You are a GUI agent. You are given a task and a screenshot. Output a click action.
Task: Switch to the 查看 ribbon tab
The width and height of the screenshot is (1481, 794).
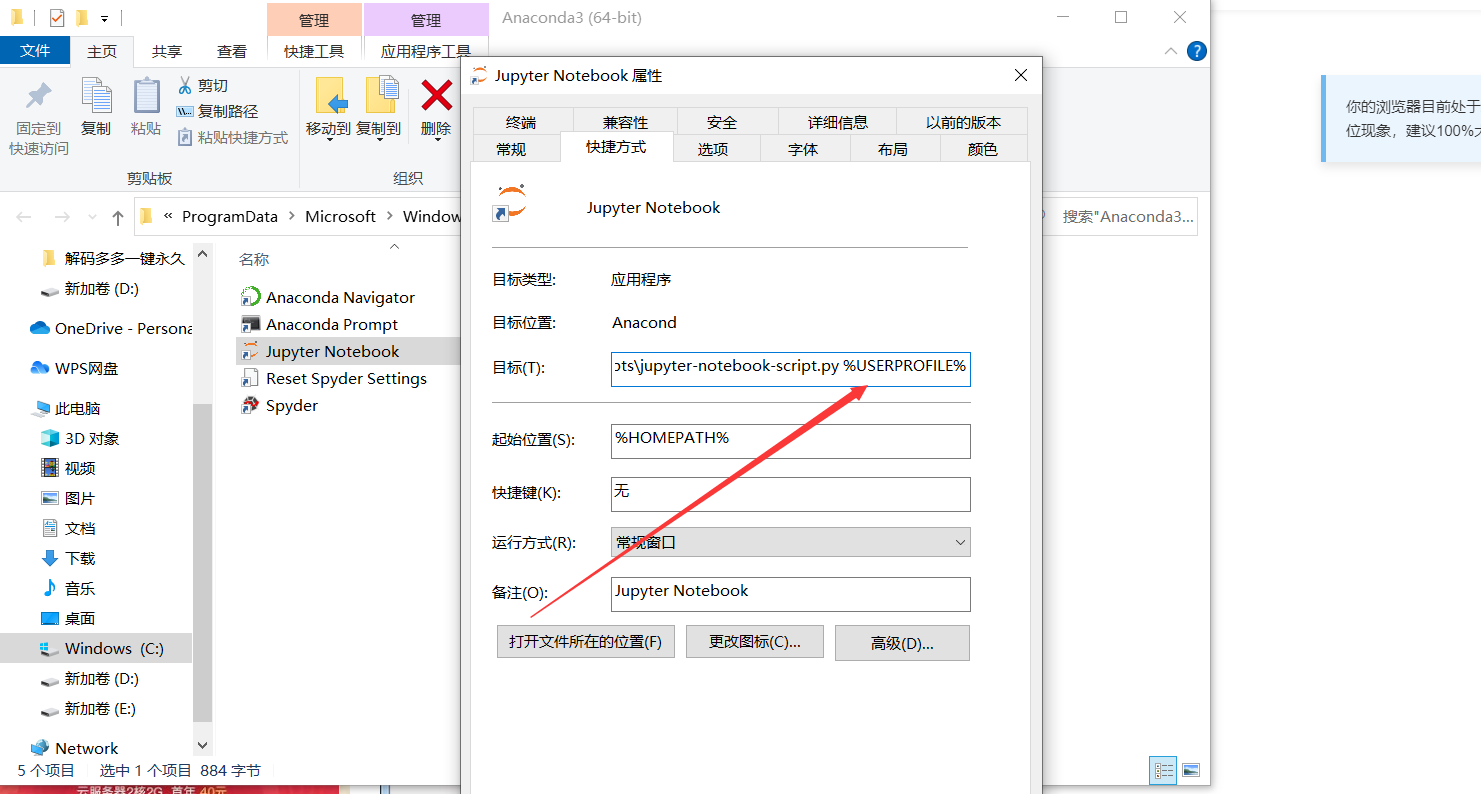231,51
